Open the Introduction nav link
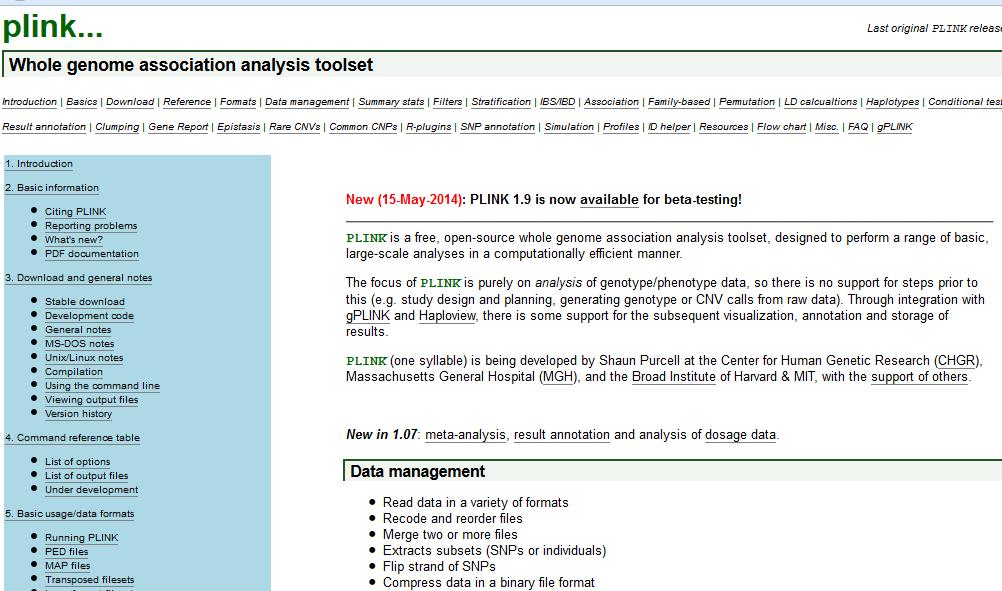The image size is (1002, 591). pos(29,102)
